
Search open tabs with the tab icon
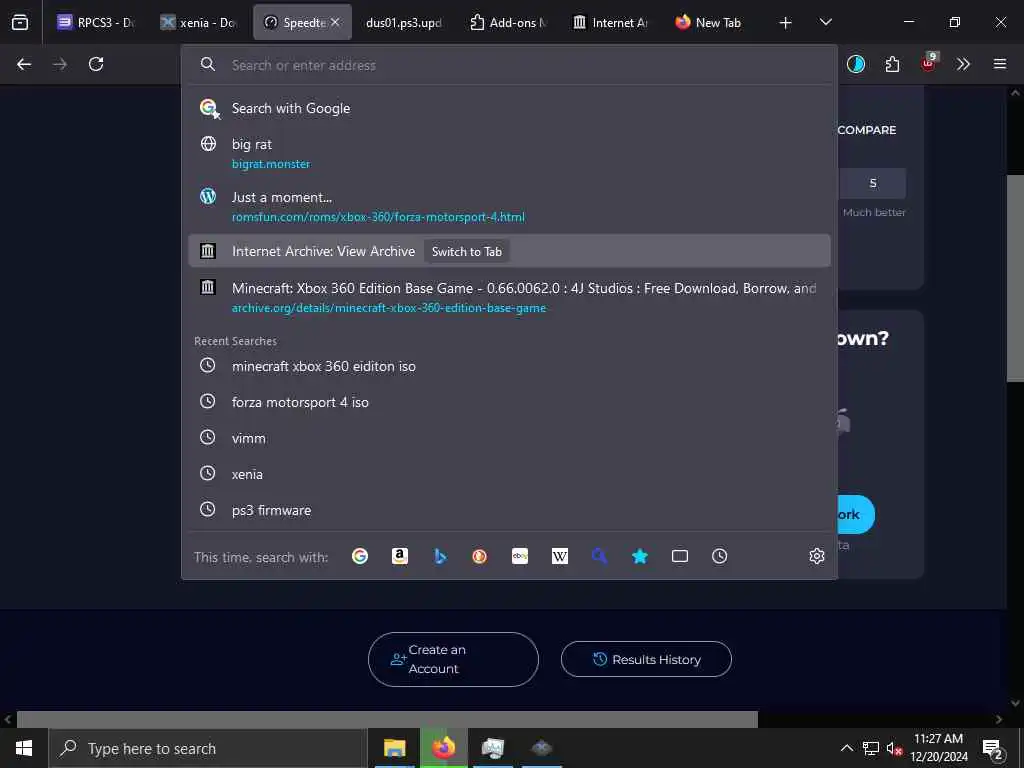coord(680,556)
